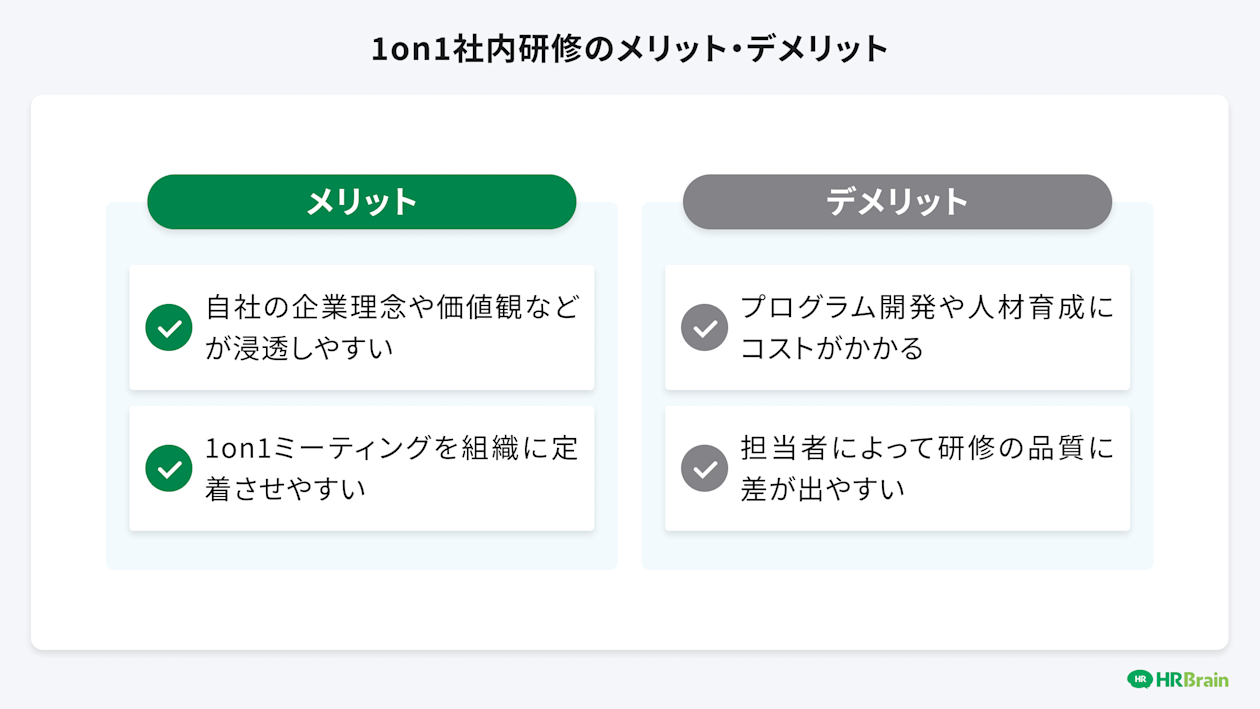Select the green メリット header pill
Screen dimensions: 1260x709
(362, 202)
